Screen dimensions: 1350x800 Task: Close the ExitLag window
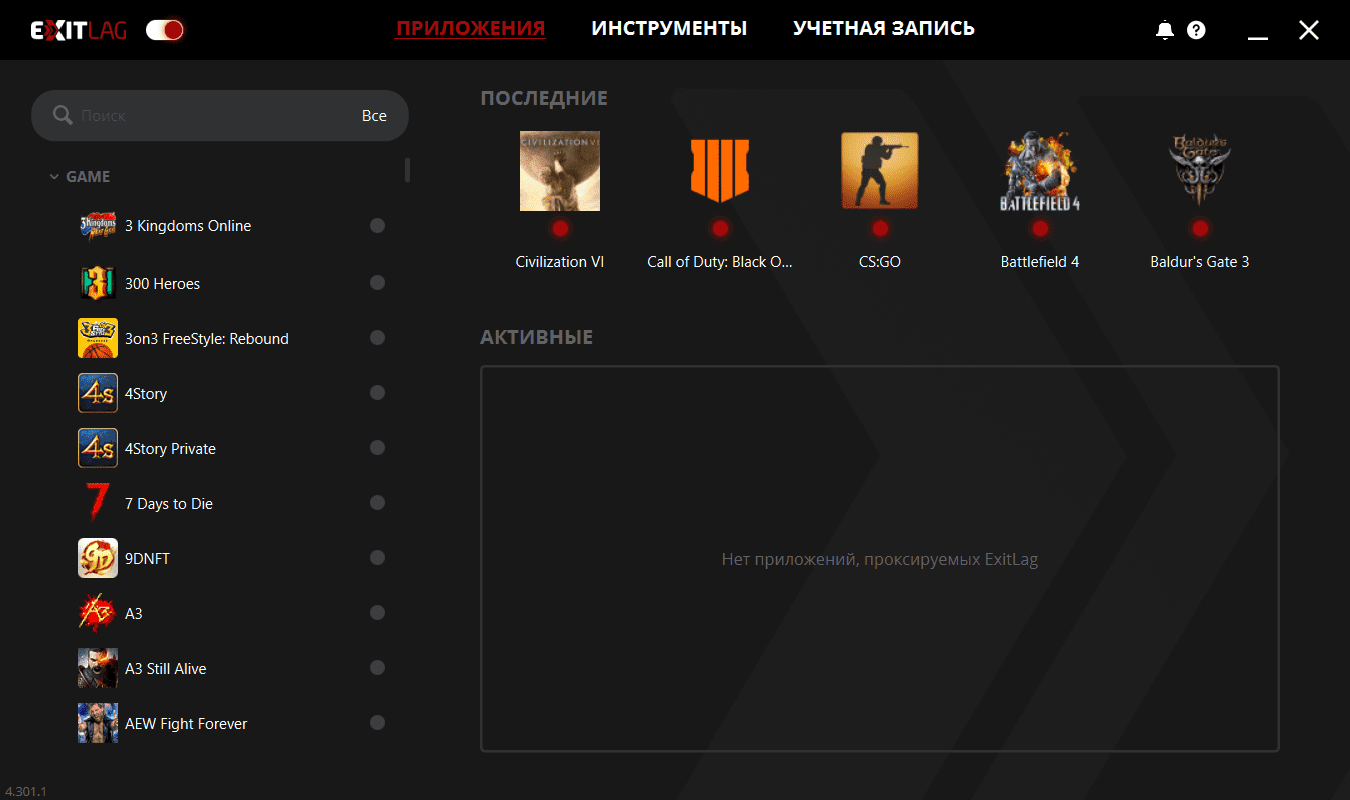click(x=1309, y=30)
